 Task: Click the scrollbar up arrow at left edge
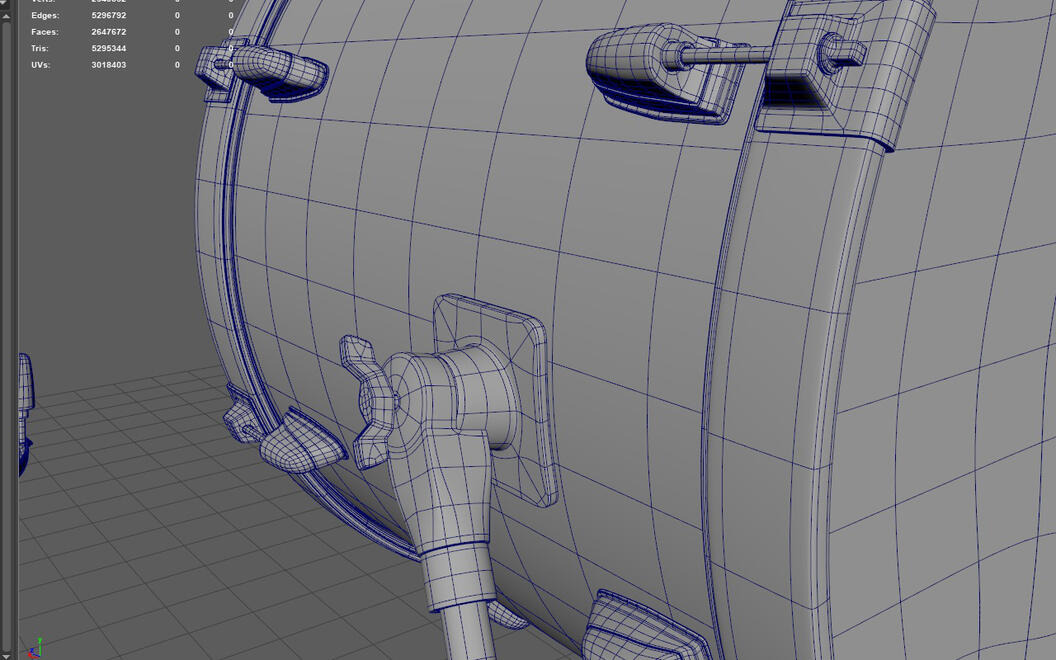pos(6,16)
